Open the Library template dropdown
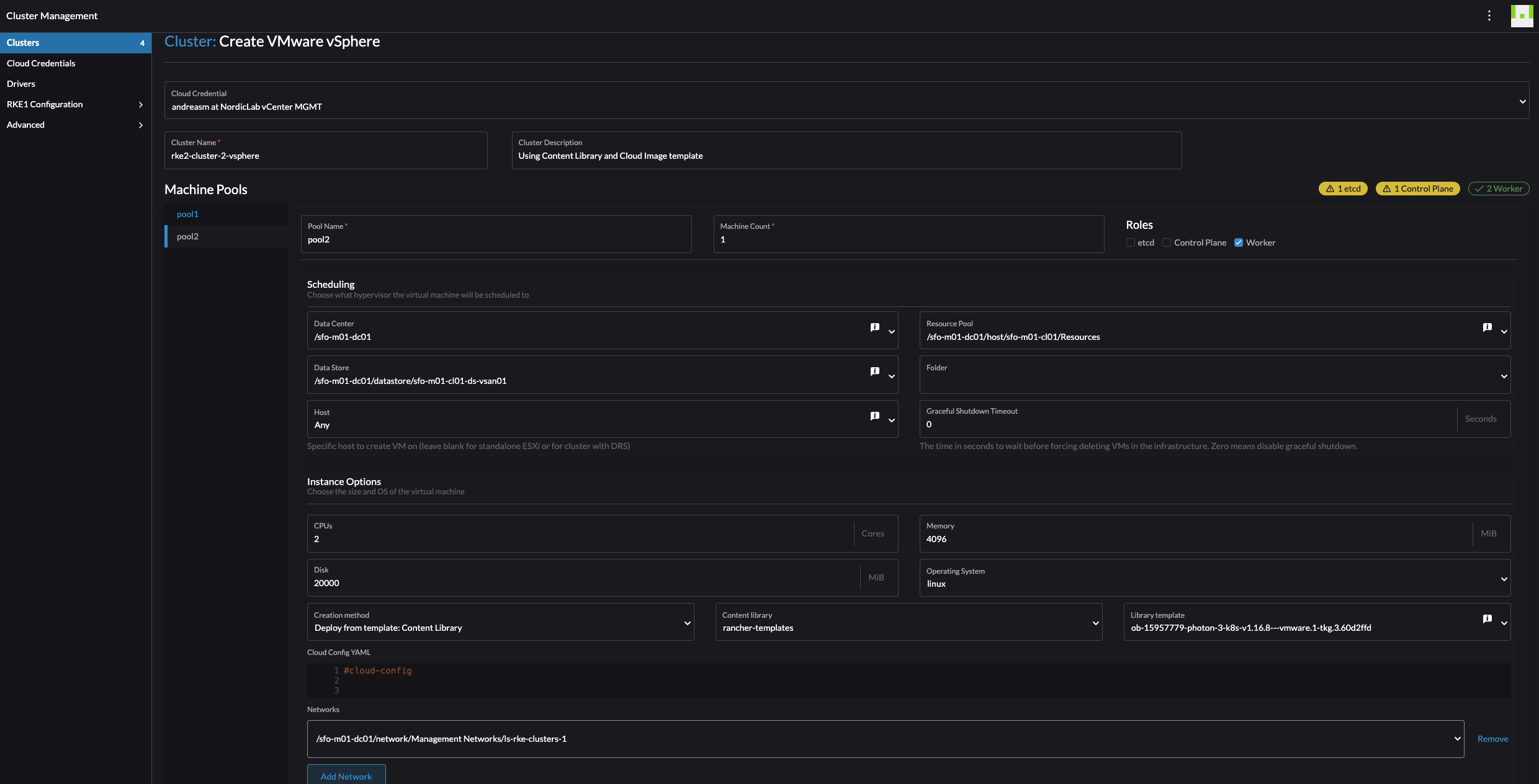 [1317, 621]
